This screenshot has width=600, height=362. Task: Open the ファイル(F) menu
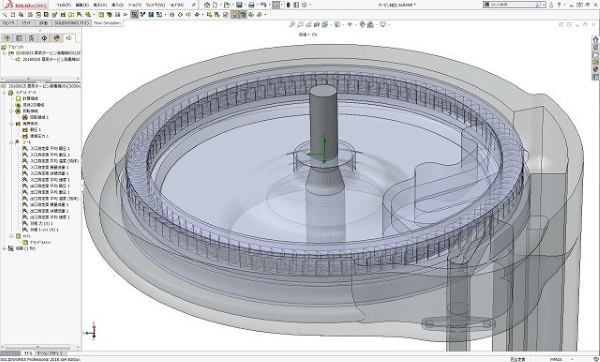[64, 5]
